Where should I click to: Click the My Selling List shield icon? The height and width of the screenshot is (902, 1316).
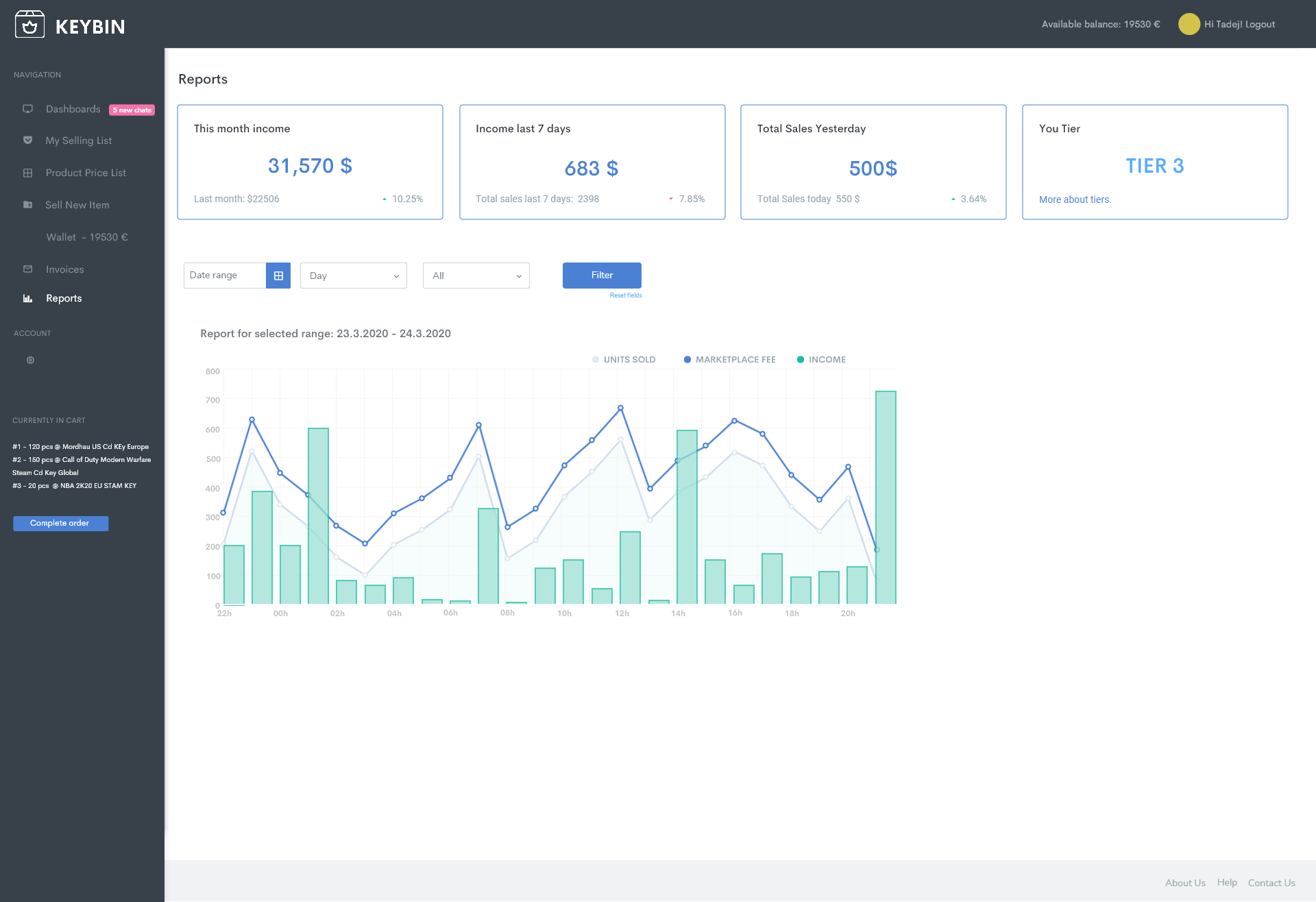click(x=28, y=141)
